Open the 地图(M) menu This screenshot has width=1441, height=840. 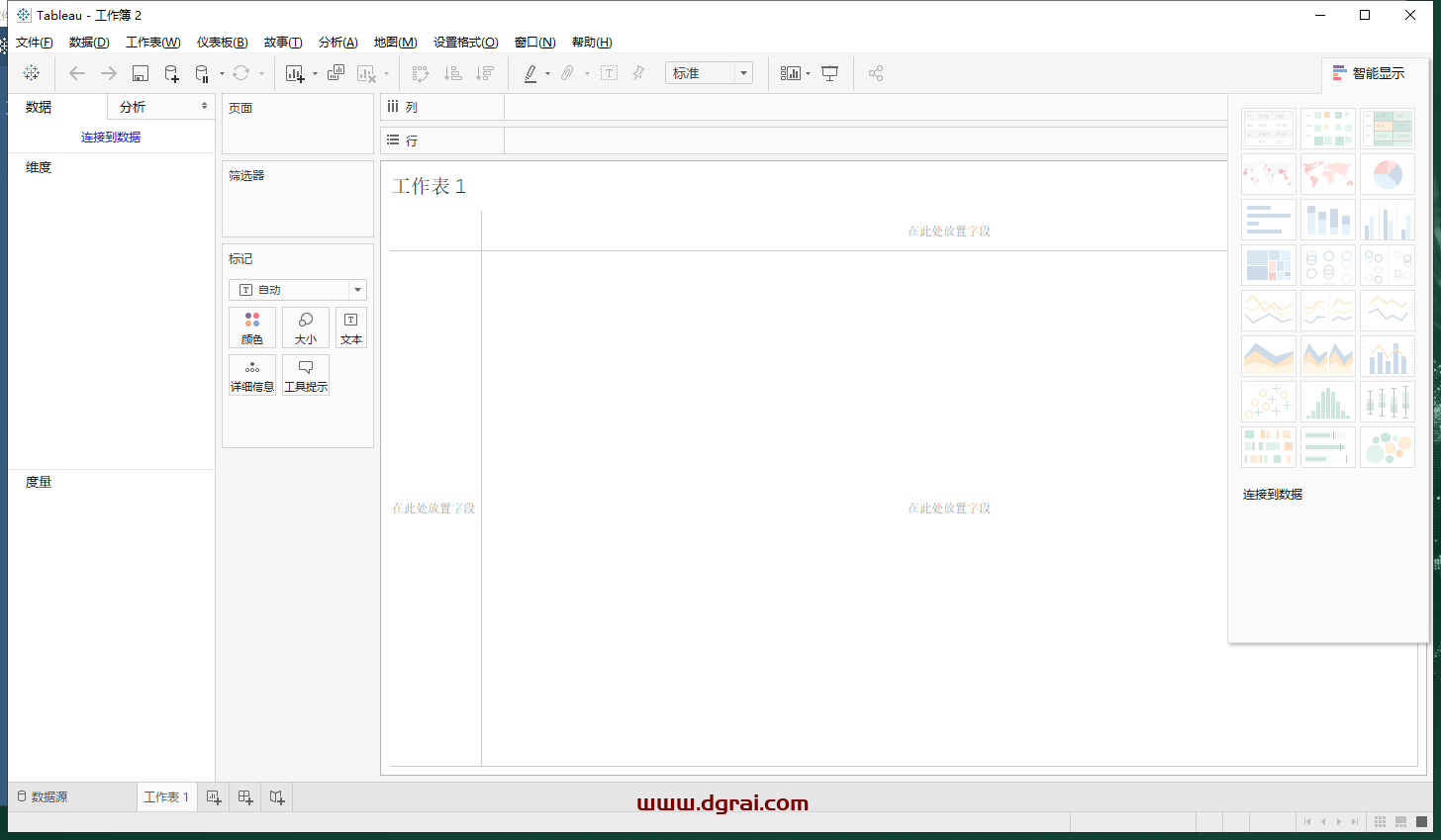click(396, 43)
